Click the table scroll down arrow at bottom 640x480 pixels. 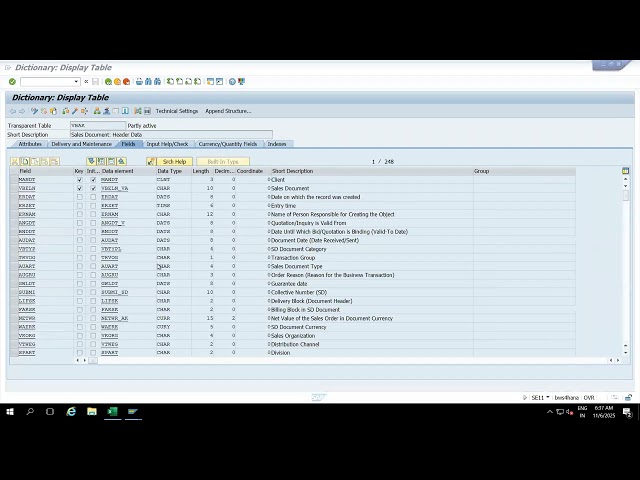[625, 352]
